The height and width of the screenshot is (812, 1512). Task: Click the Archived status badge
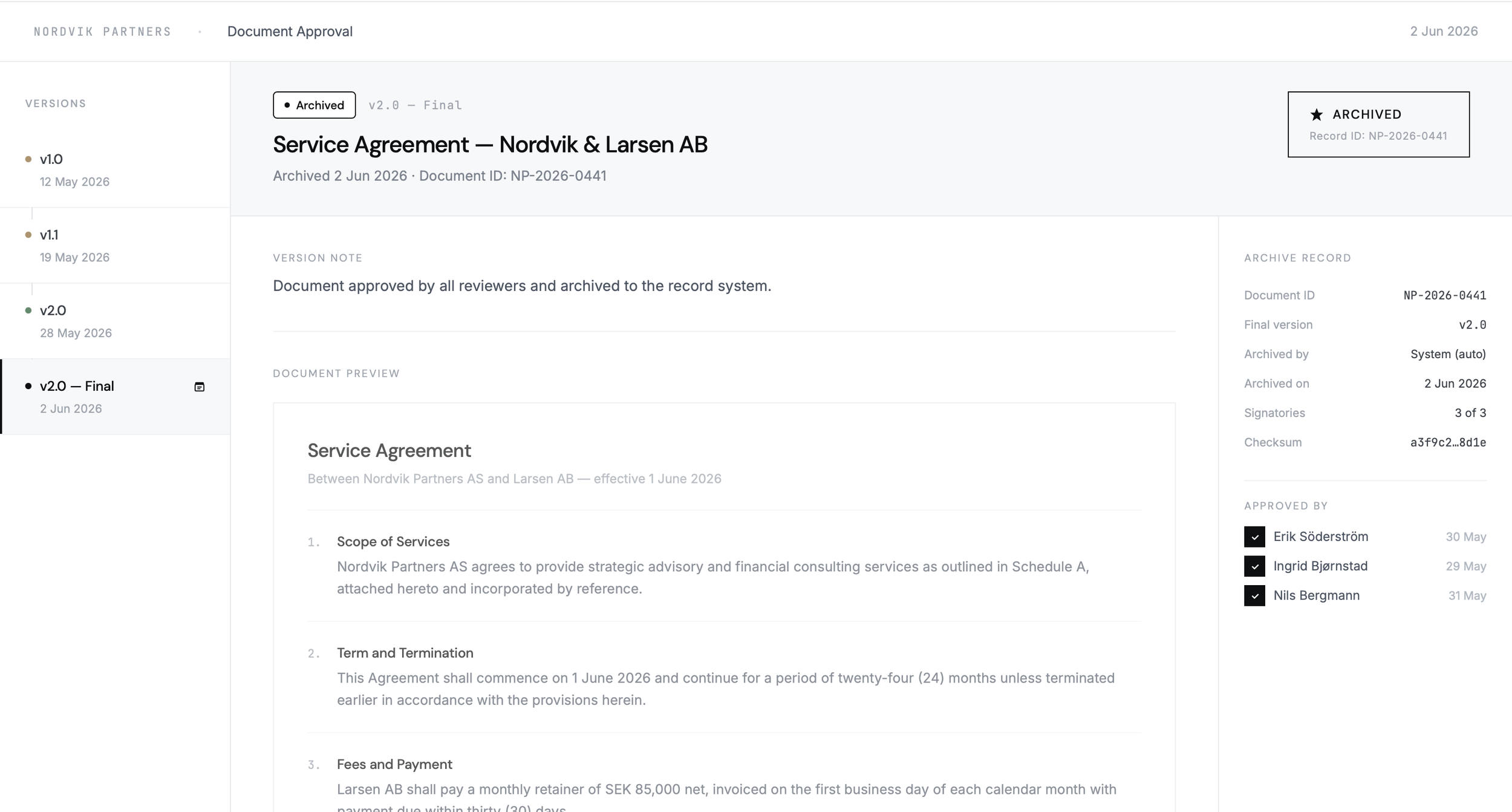point(314,105)
